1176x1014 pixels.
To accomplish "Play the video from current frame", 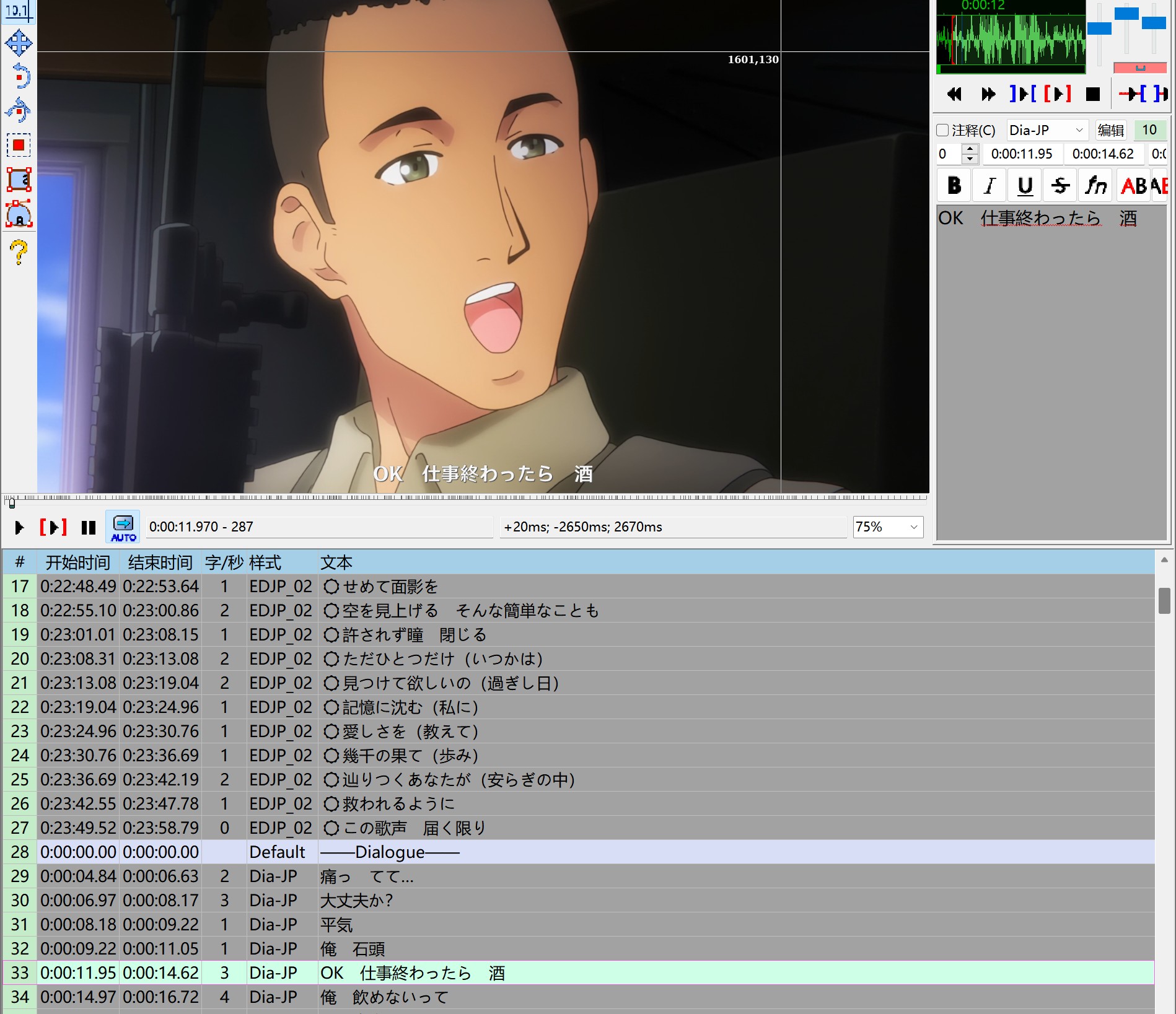I will [19, 527].
